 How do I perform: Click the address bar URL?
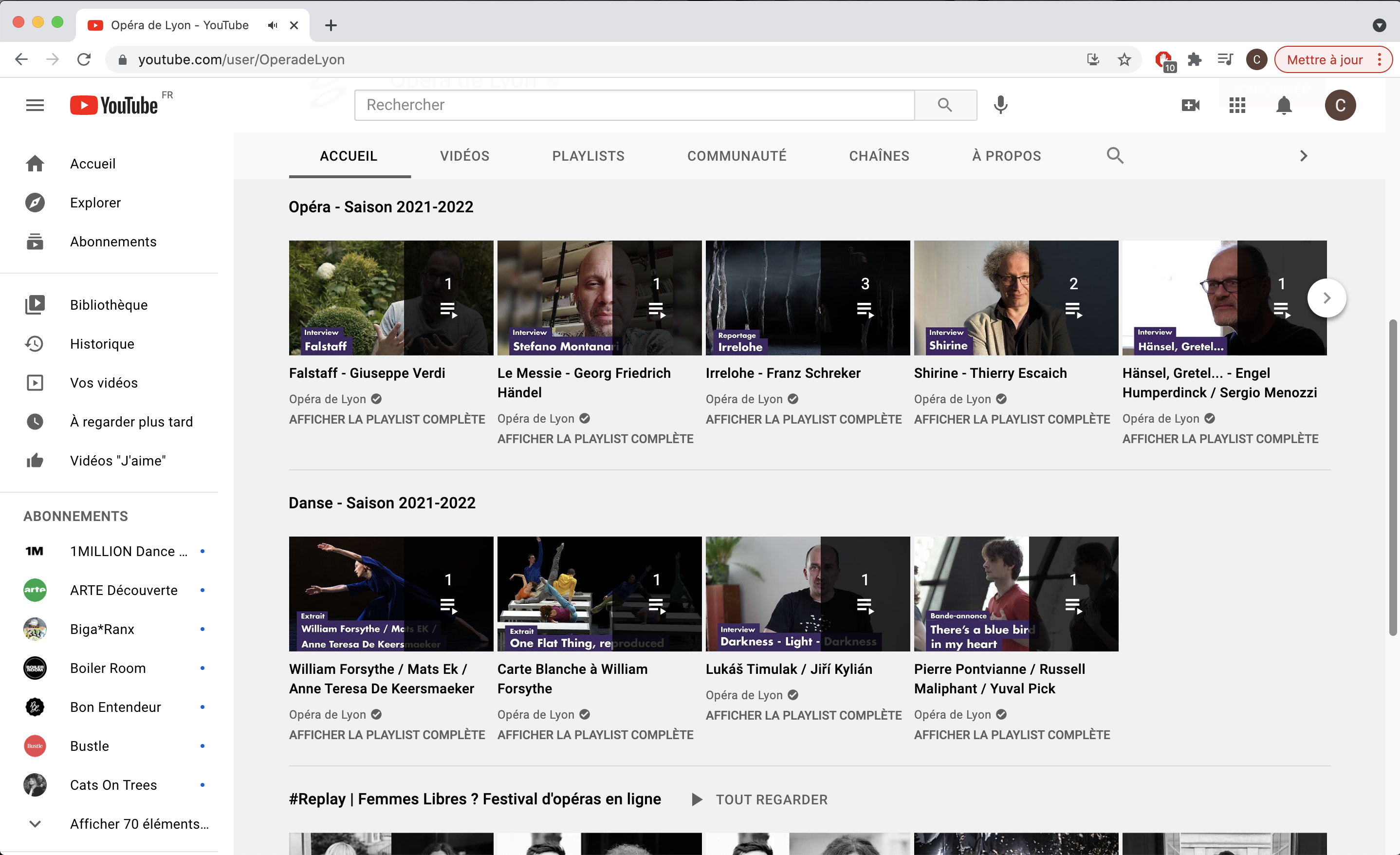tap(241, 60)
